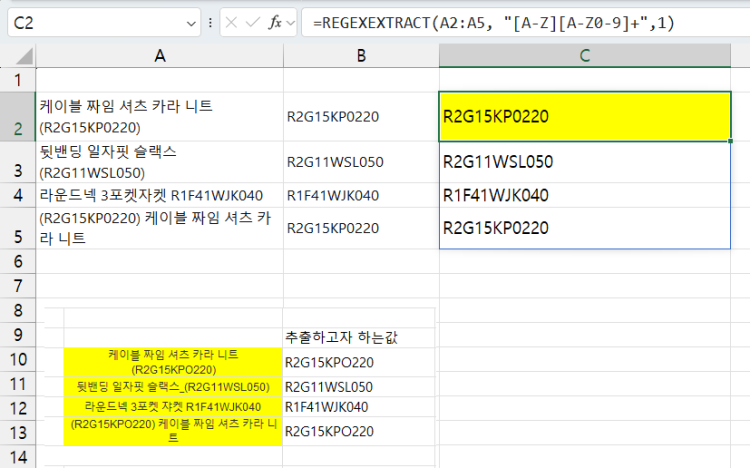Confirm formula with checkmark icon
The width and height of the screenshot is (750, 468).
tap(252, 22)
